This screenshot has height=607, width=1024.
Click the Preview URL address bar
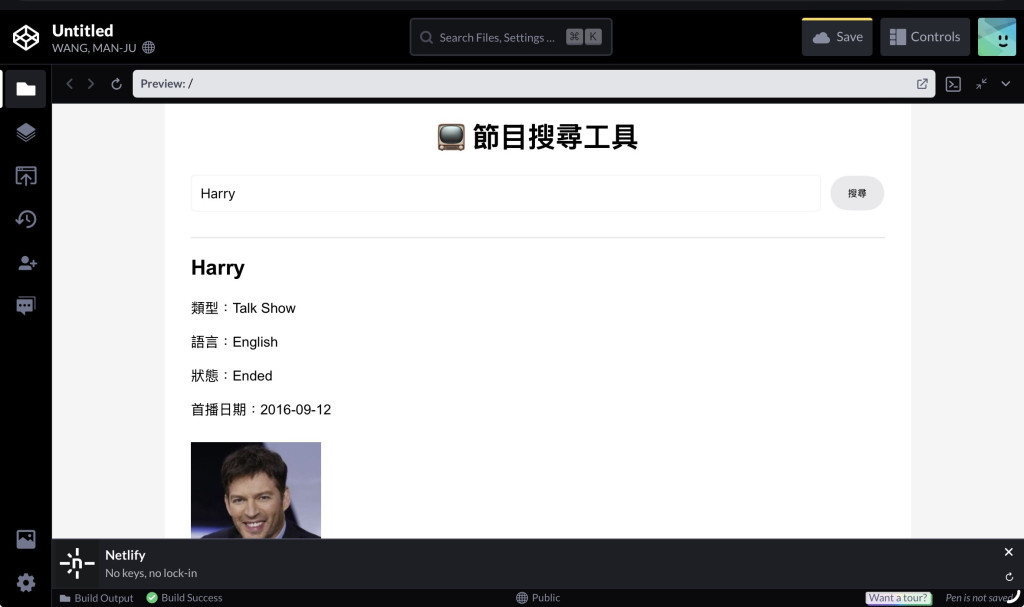pyautogui.click(x=534, y=84)
